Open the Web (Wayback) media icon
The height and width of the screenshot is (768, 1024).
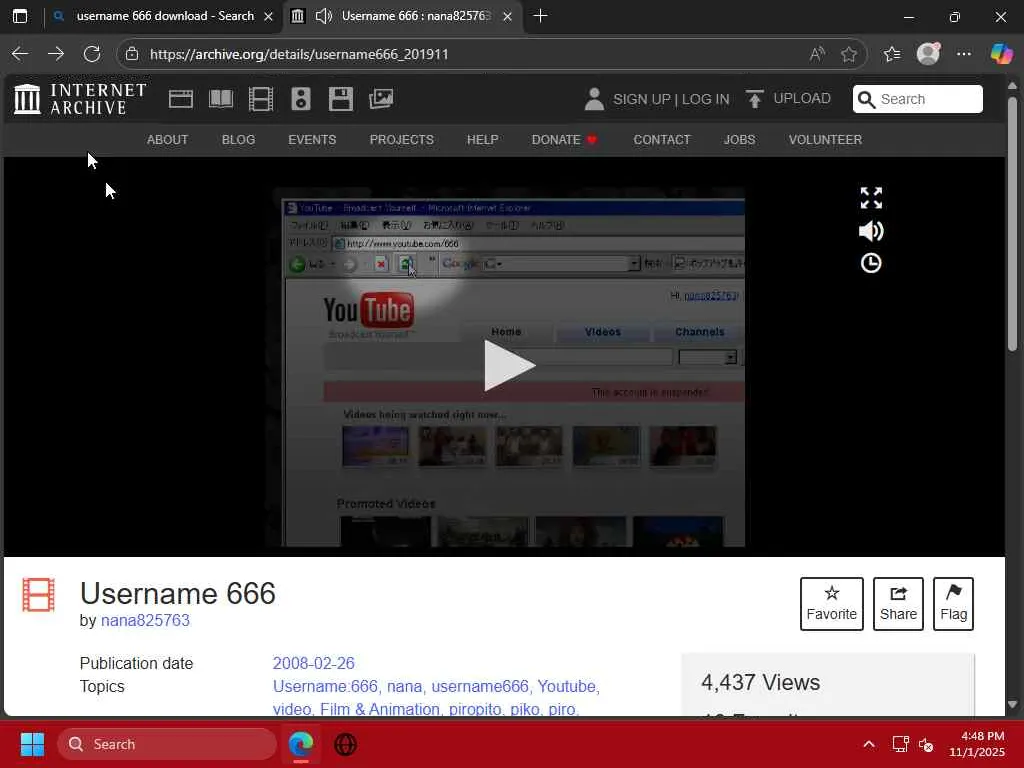pyautogui.click(x=180, y=99)
